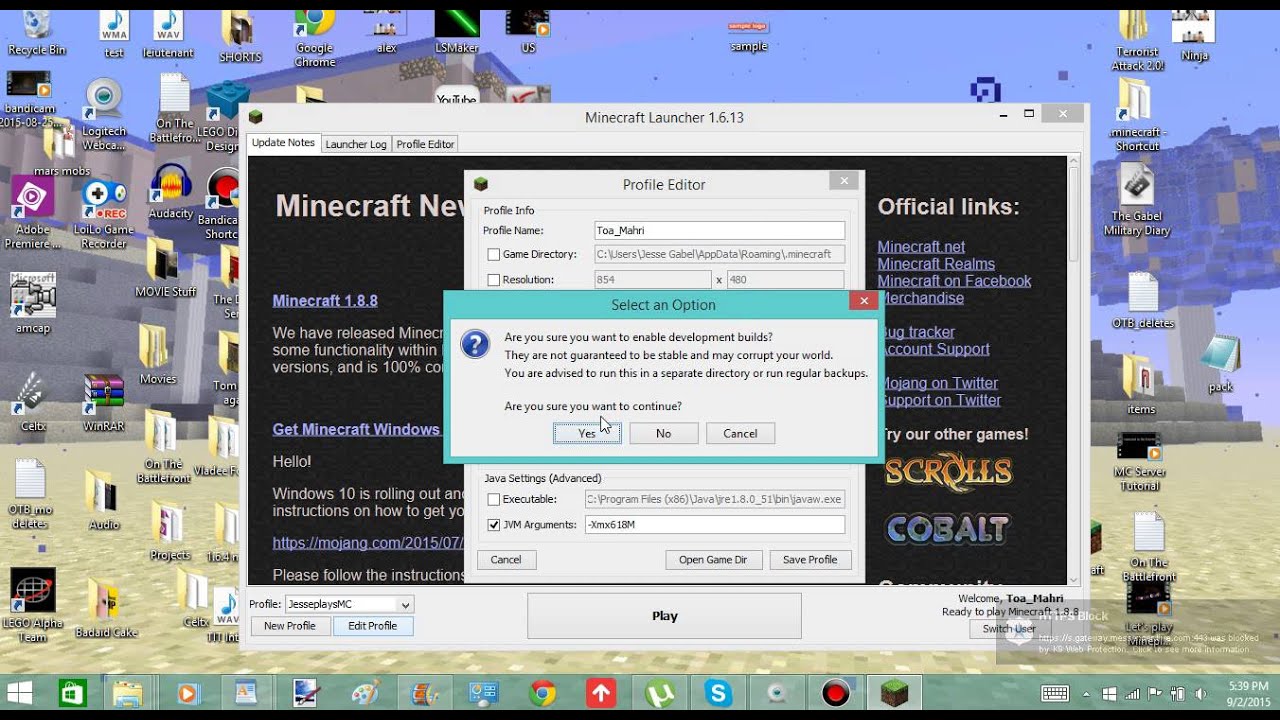Launch LoiLo Game Recorder shortcut
1280x720 pixels.
[x=102, y=213]
